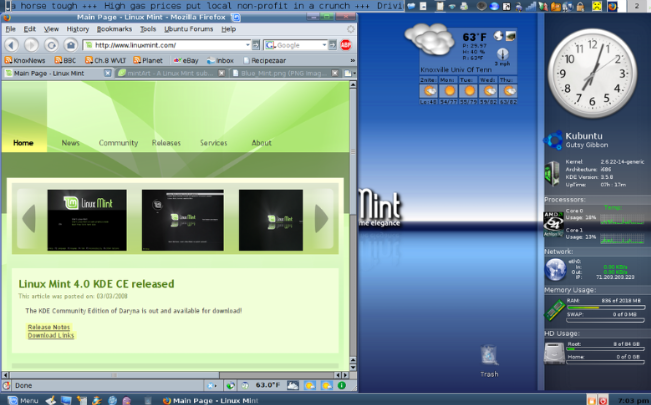Click the vertical scrollbar down arrow in Firefox

click(x=353, y=367)
